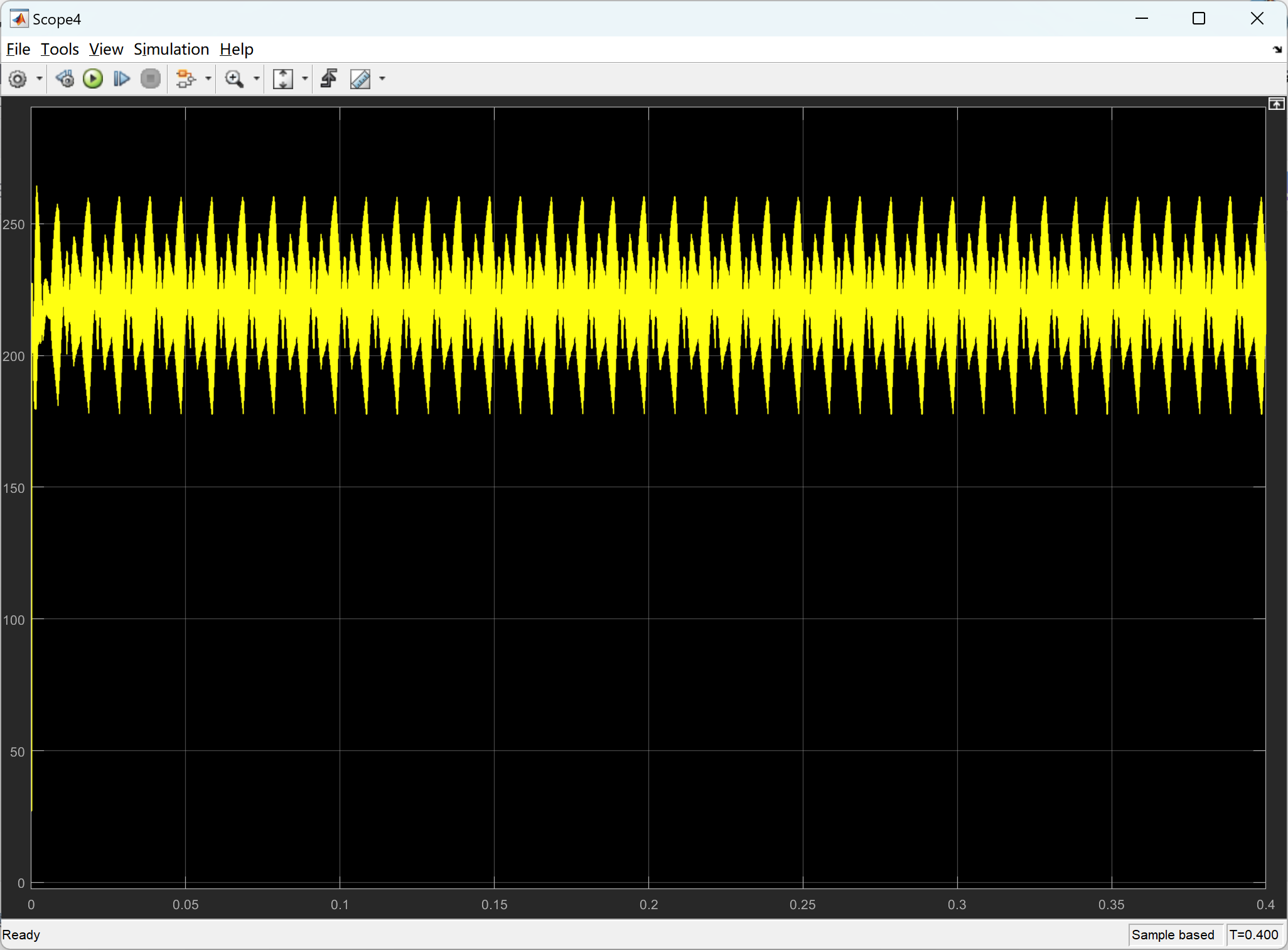Expand the configuration gear dropdown arrow

tap(40, 79)
